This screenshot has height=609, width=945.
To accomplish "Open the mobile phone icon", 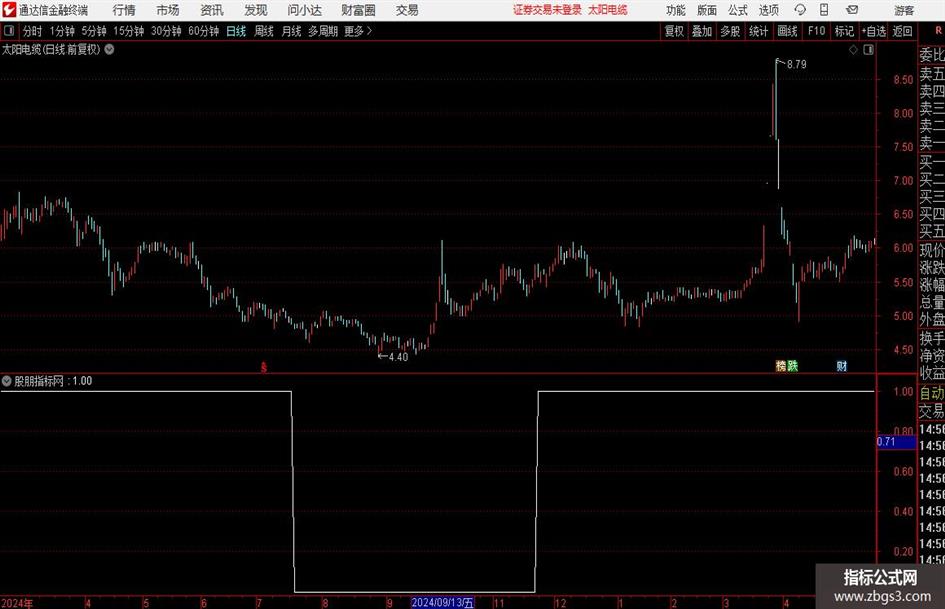I will 824,10.
